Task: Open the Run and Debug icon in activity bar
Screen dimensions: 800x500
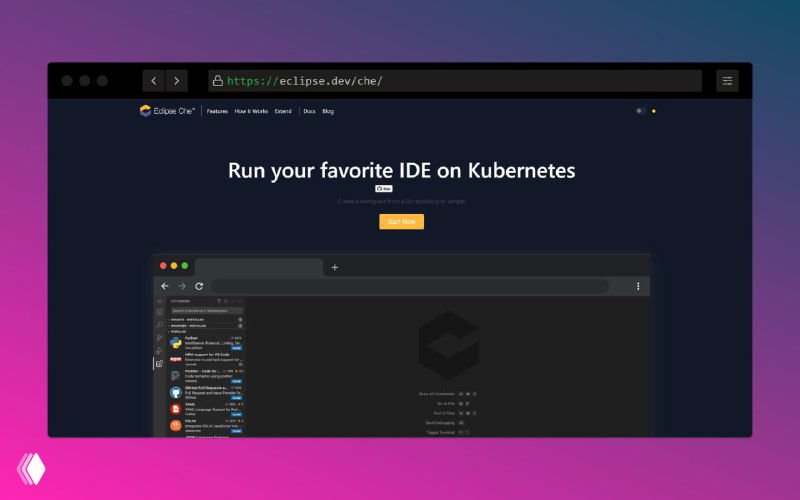Action: (x=159, y=351)
